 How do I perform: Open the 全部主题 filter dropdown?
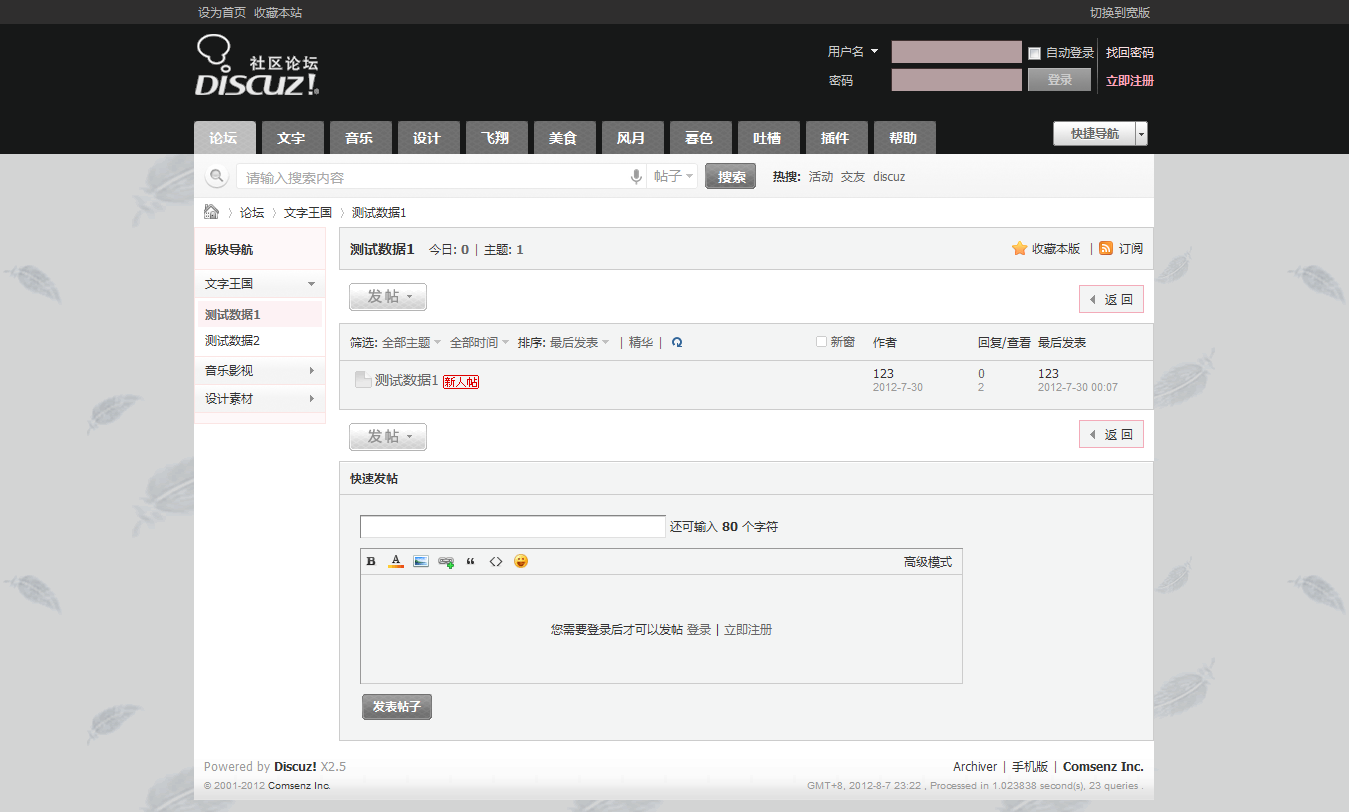point(411,342)
